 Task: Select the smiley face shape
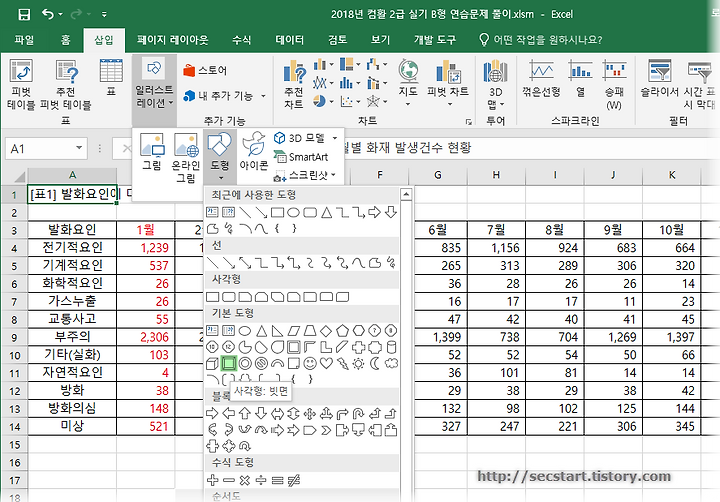[310, 363]
